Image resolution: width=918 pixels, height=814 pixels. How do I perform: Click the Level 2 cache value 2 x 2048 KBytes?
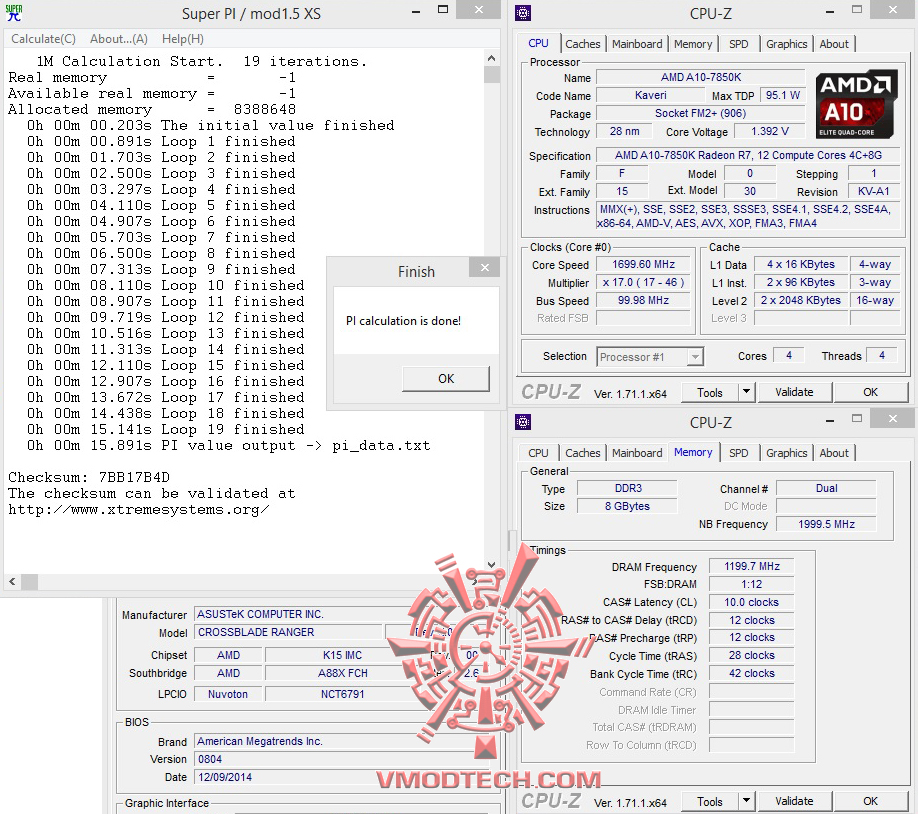click(800, 300)
